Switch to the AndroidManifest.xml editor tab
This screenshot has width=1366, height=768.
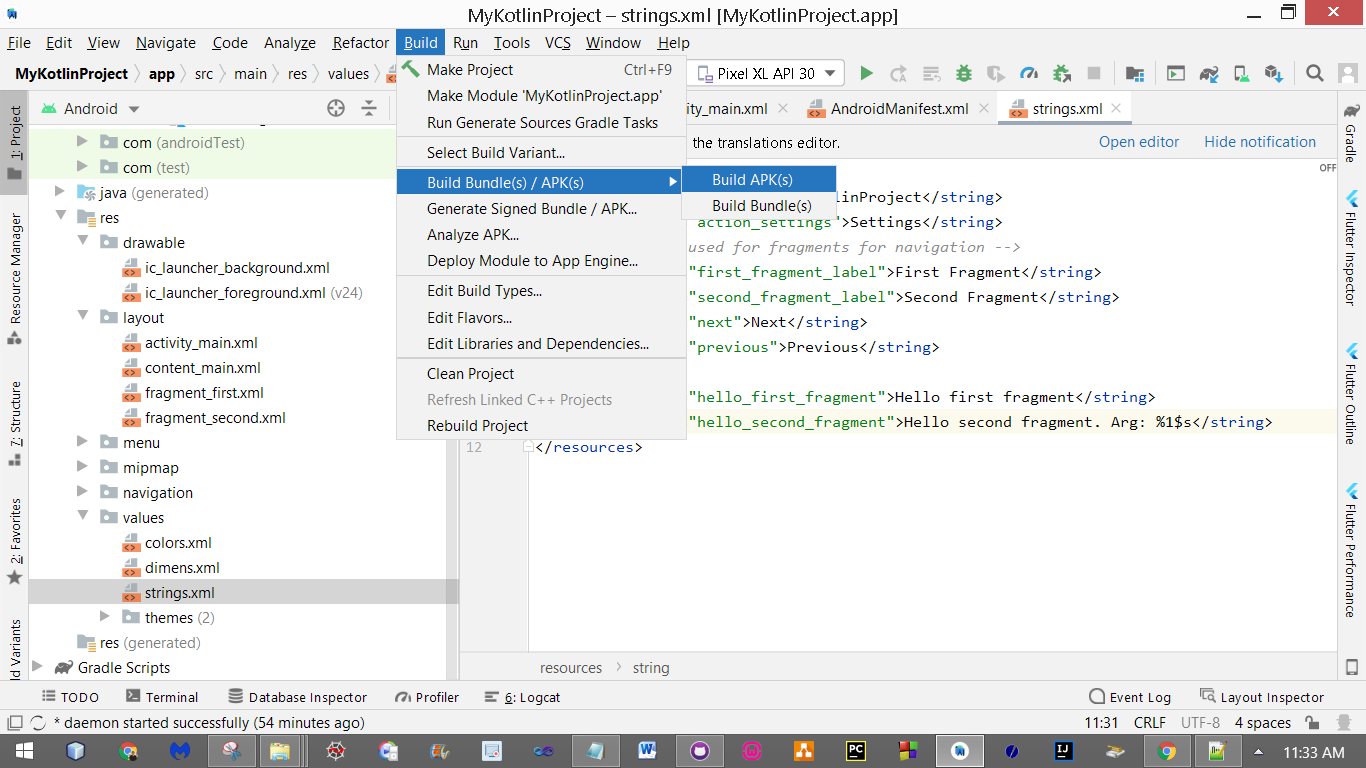(x=899, y=109)
